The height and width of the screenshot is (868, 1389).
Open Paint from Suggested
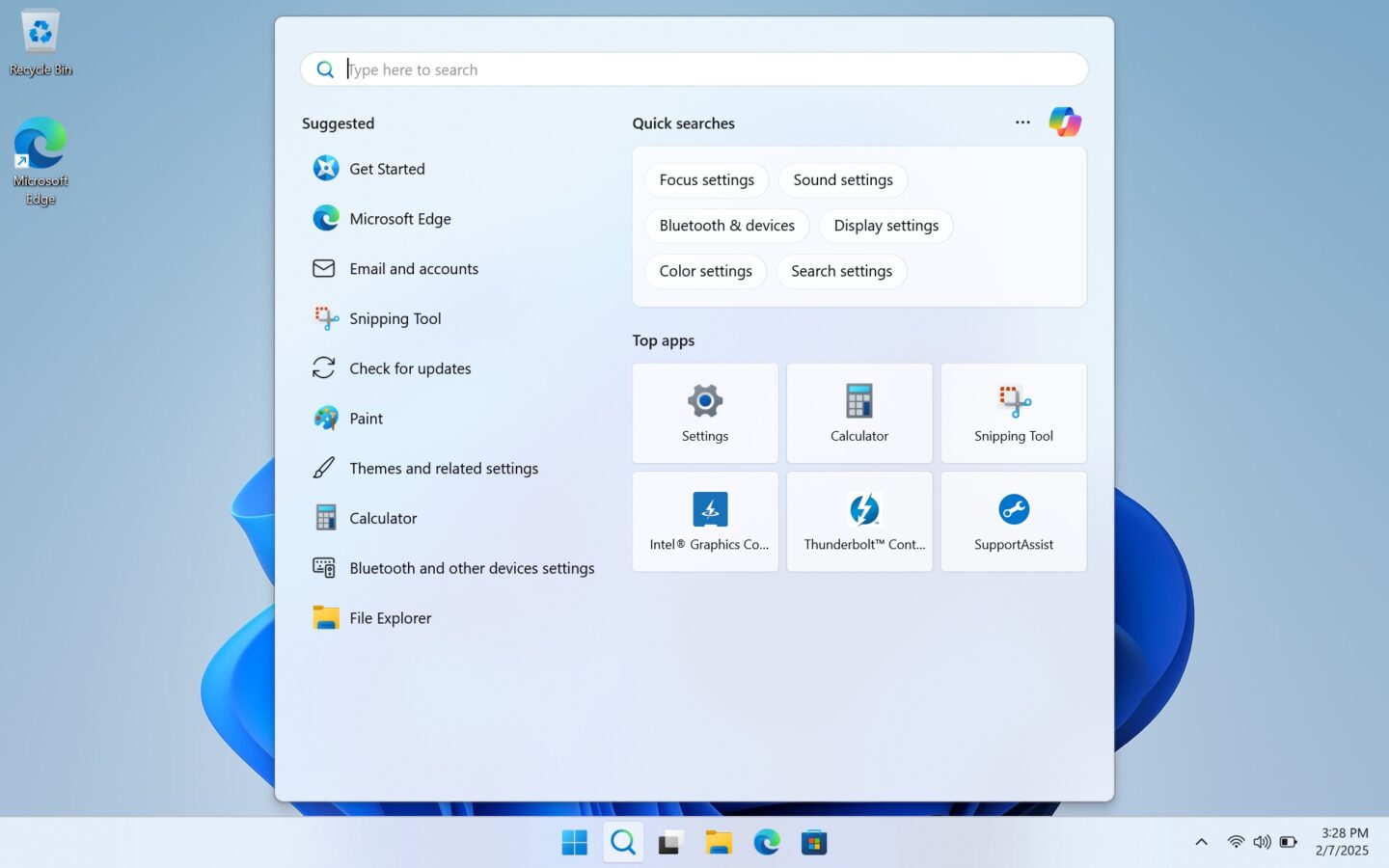pyautogui.click(x=367, y=418)
